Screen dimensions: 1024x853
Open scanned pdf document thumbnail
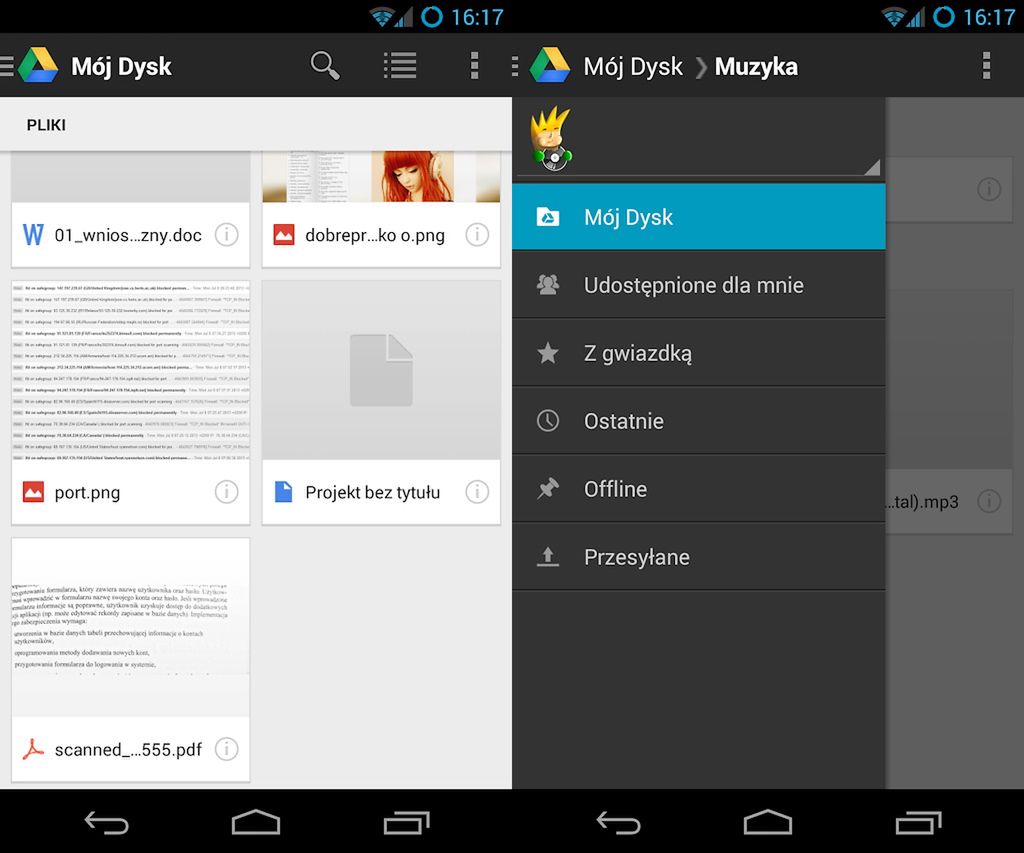click(131, 628)
